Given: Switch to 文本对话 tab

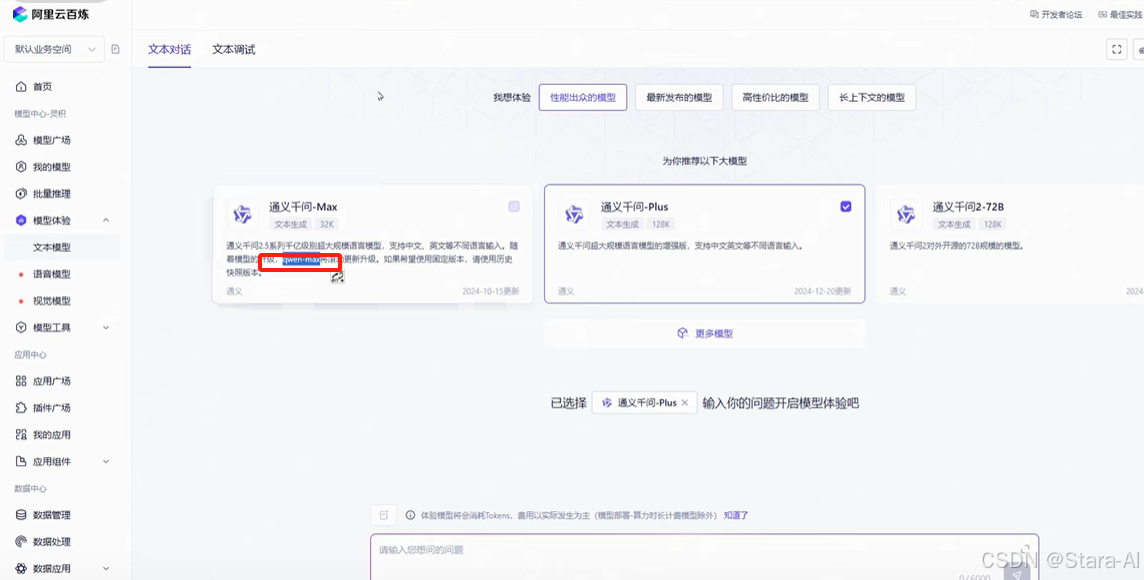Looking at the screenshot, I should point(169,50).
